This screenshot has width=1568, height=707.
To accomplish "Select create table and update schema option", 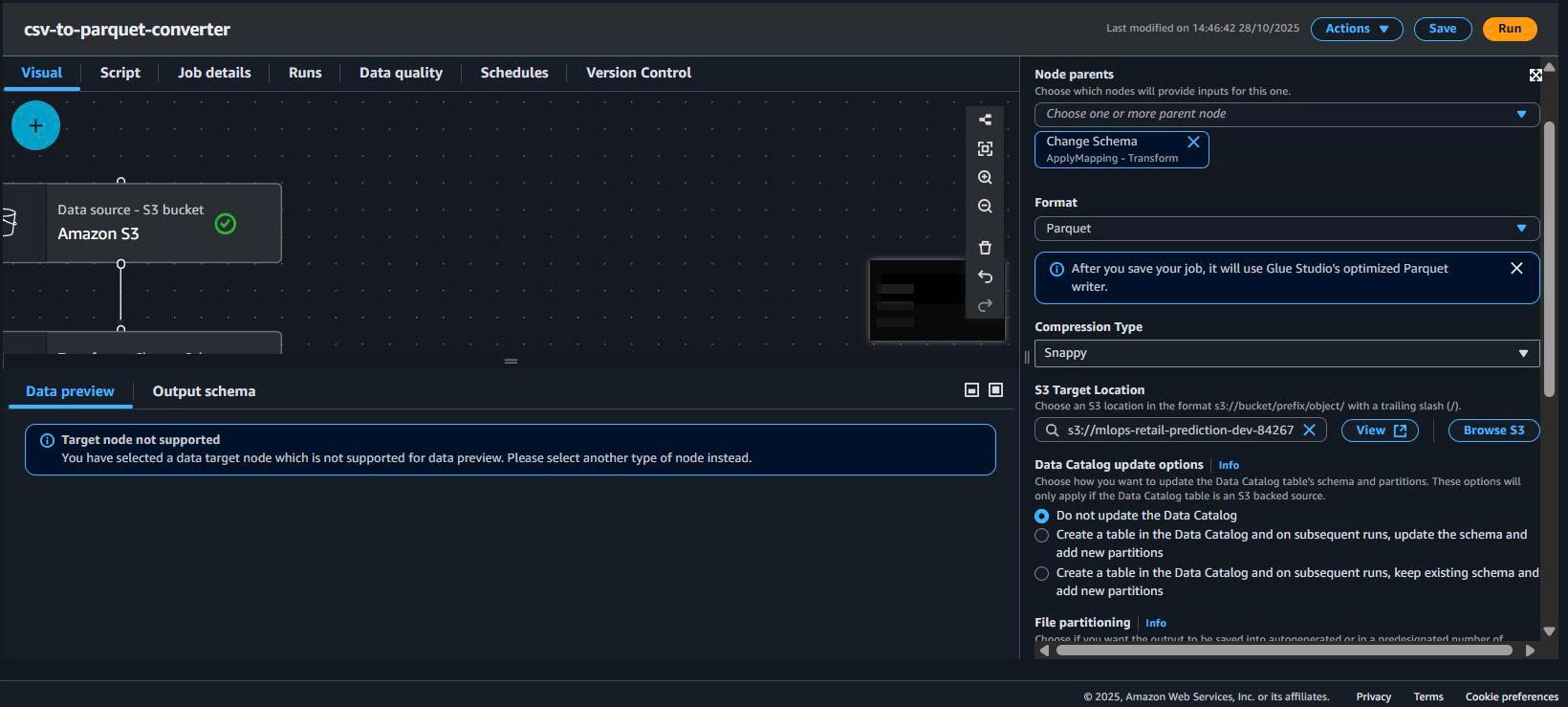I will point(1041,536).
